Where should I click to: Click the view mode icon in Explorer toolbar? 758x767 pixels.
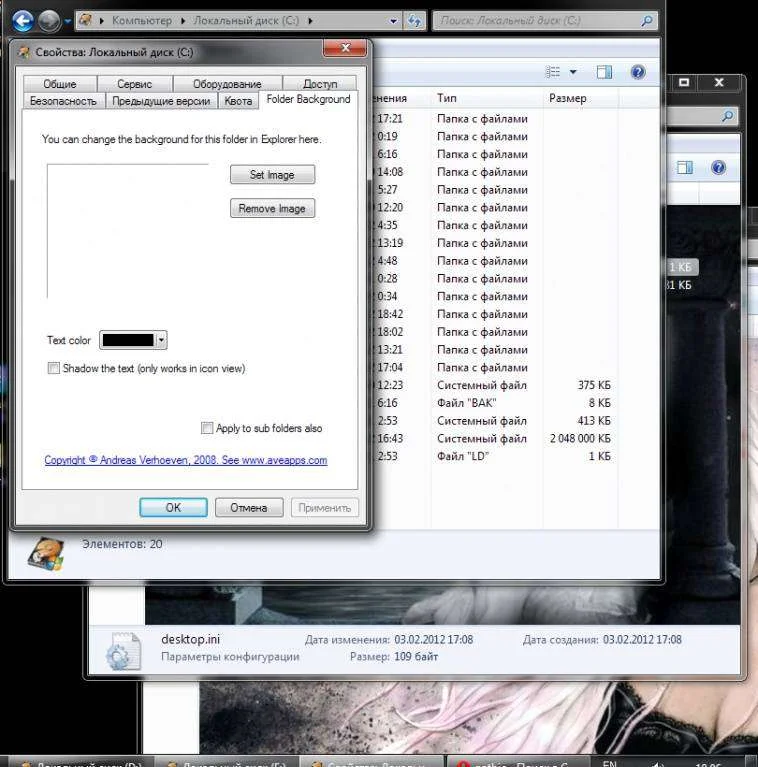553,72
